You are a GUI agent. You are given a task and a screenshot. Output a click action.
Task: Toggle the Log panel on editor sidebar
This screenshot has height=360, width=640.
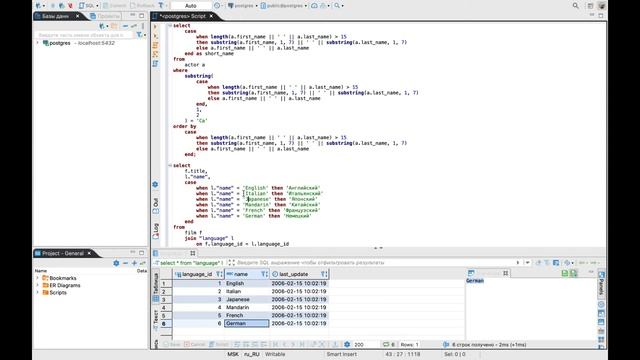156,231
